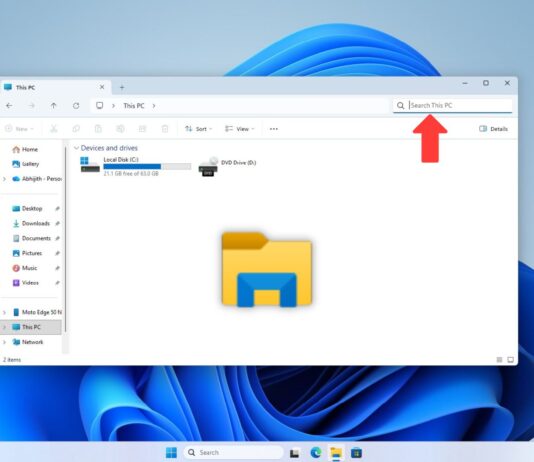Screen dimensions: 534x462
Task: Unpin Desktop using its pin icon
Action: [x=58, y=208]
